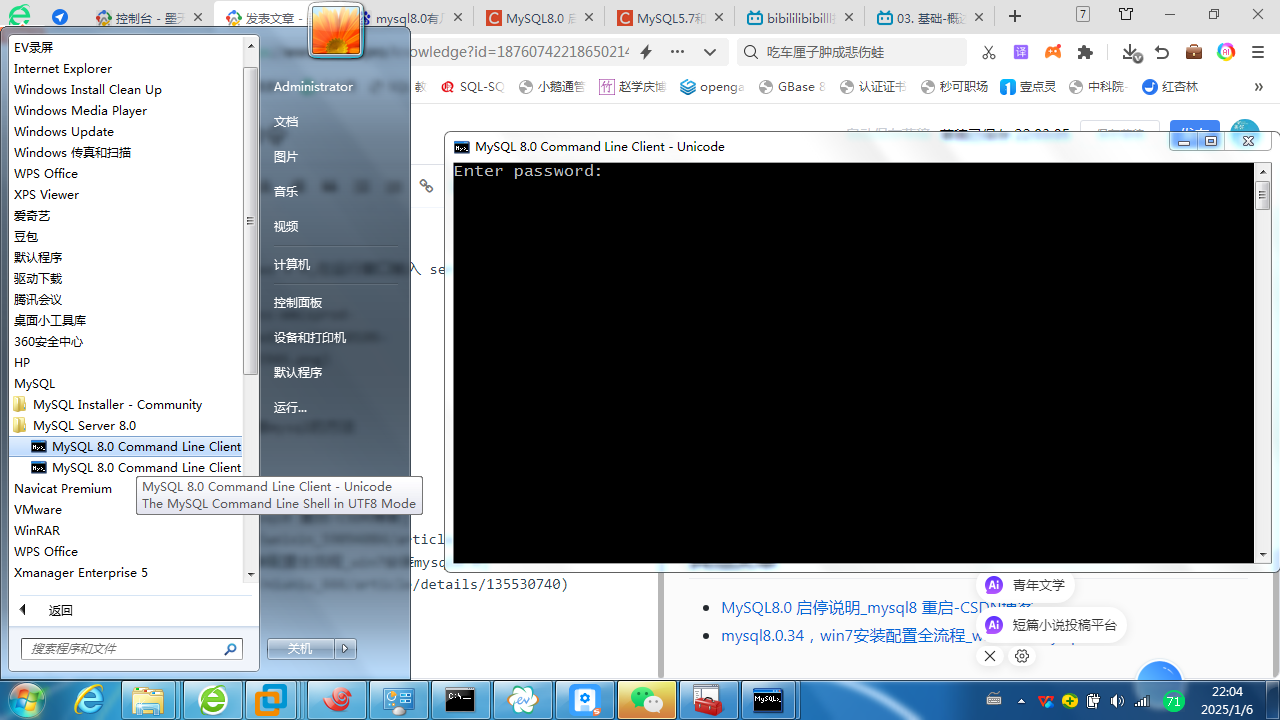Switch to the 发表文章 browser tab
Screen dimensions: 1280x720
coord(266,17)
